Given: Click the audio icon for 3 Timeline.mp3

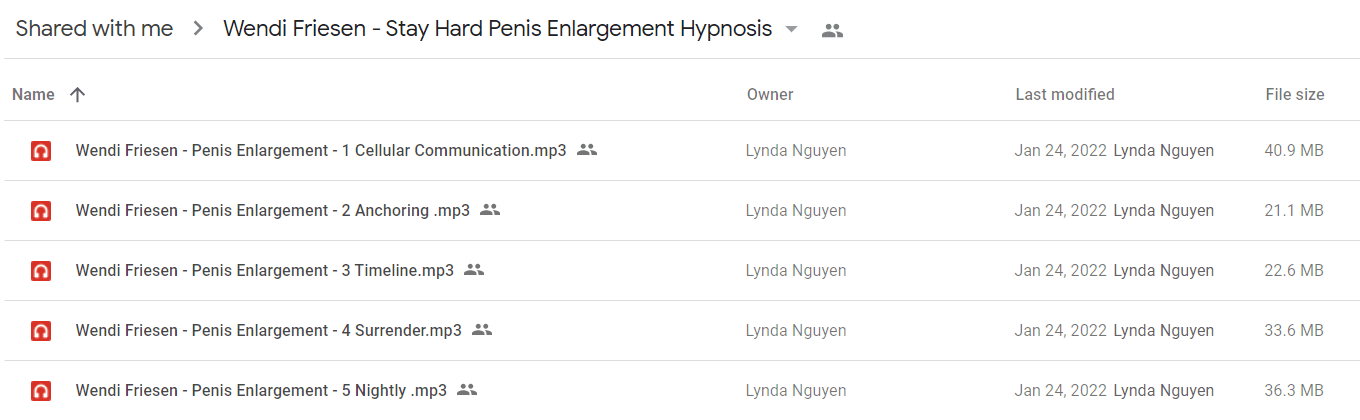Looking at the screenshot, I should click(41, 271).
